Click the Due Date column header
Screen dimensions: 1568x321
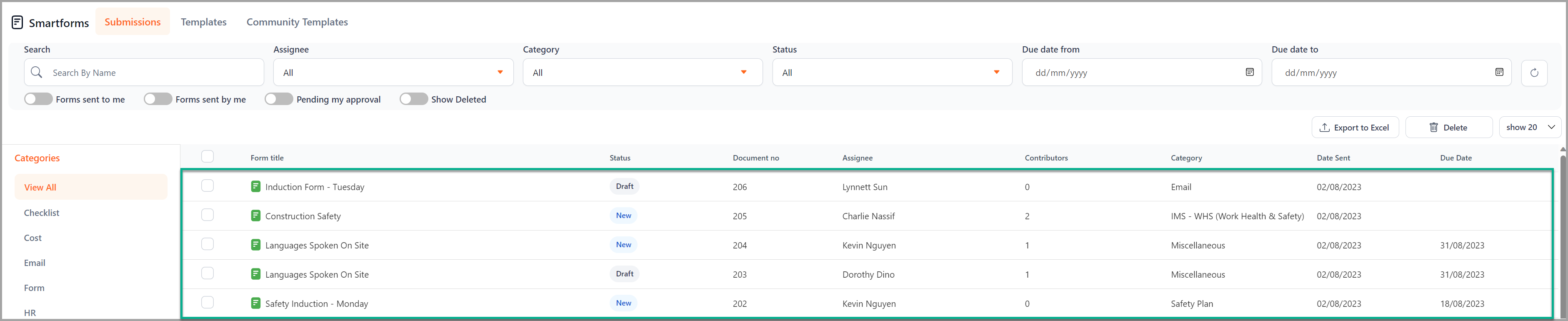click(x=1455, y=158)
